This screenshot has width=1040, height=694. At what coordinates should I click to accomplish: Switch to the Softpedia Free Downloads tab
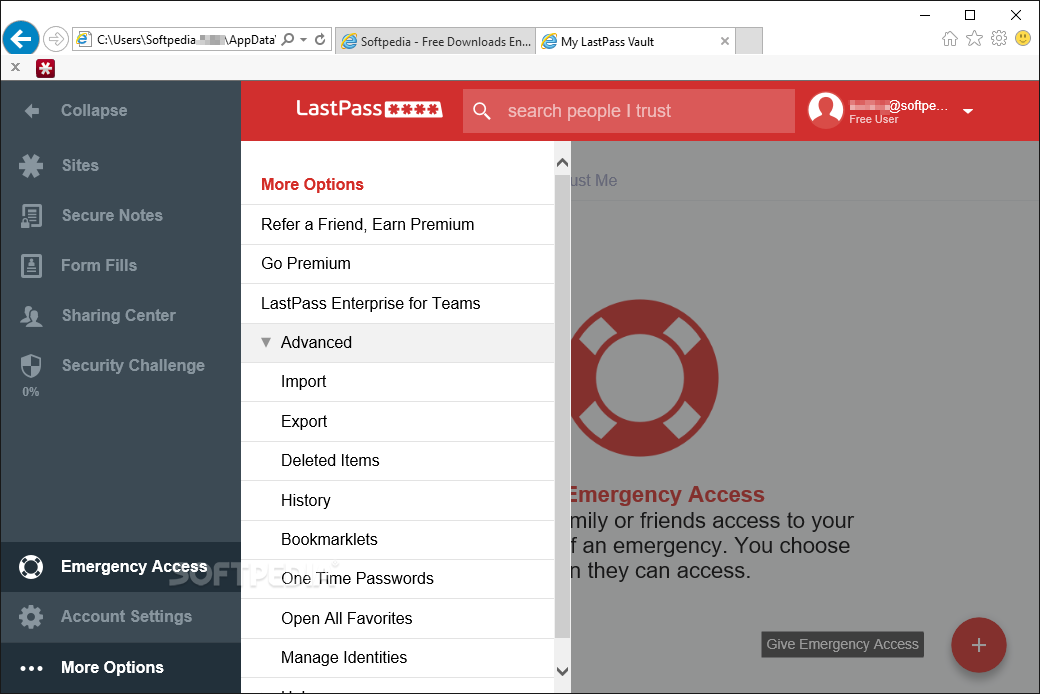coord(436,41)
